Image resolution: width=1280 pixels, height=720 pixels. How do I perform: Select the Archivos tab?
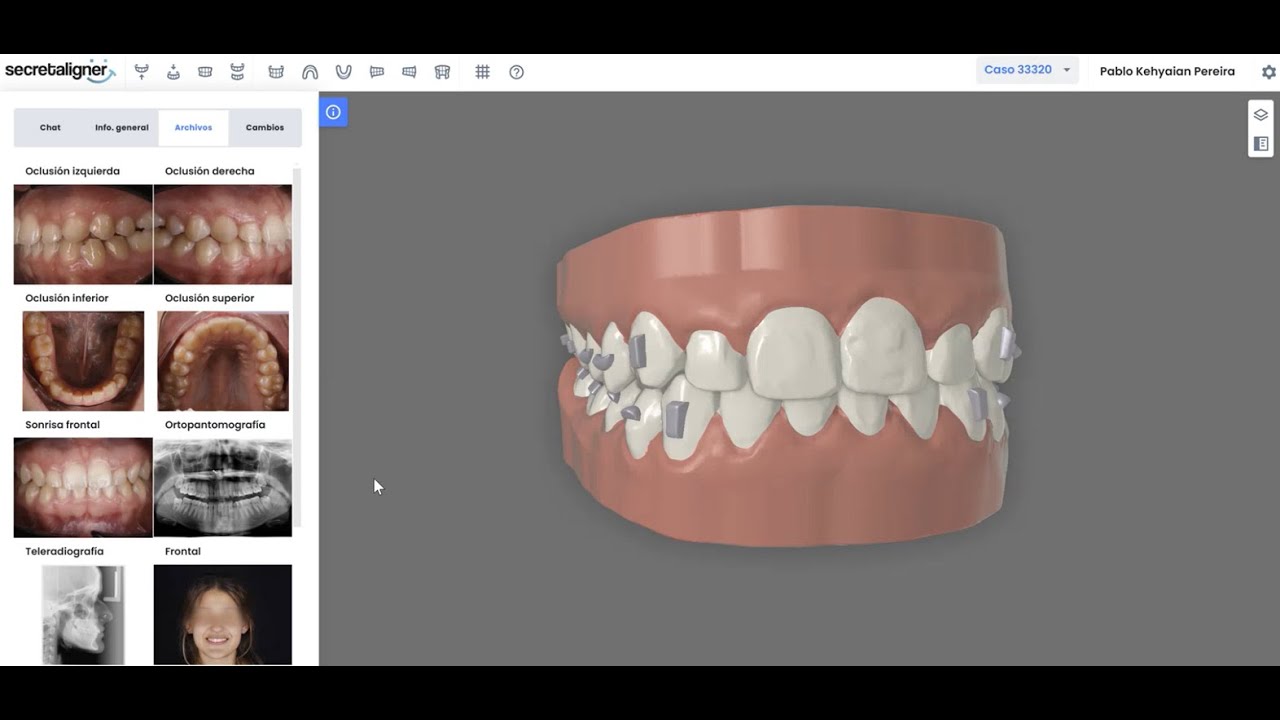(193, 128)
